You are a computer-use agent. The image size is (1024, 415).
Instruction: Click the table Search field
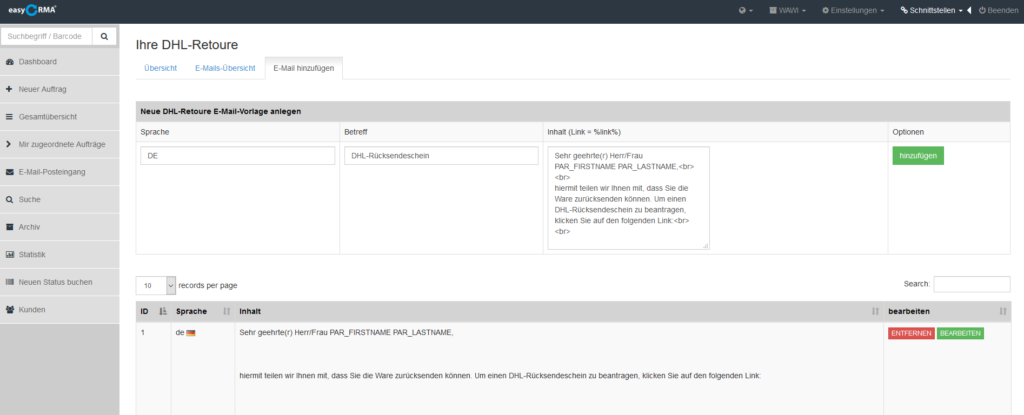tap(972, 284)
